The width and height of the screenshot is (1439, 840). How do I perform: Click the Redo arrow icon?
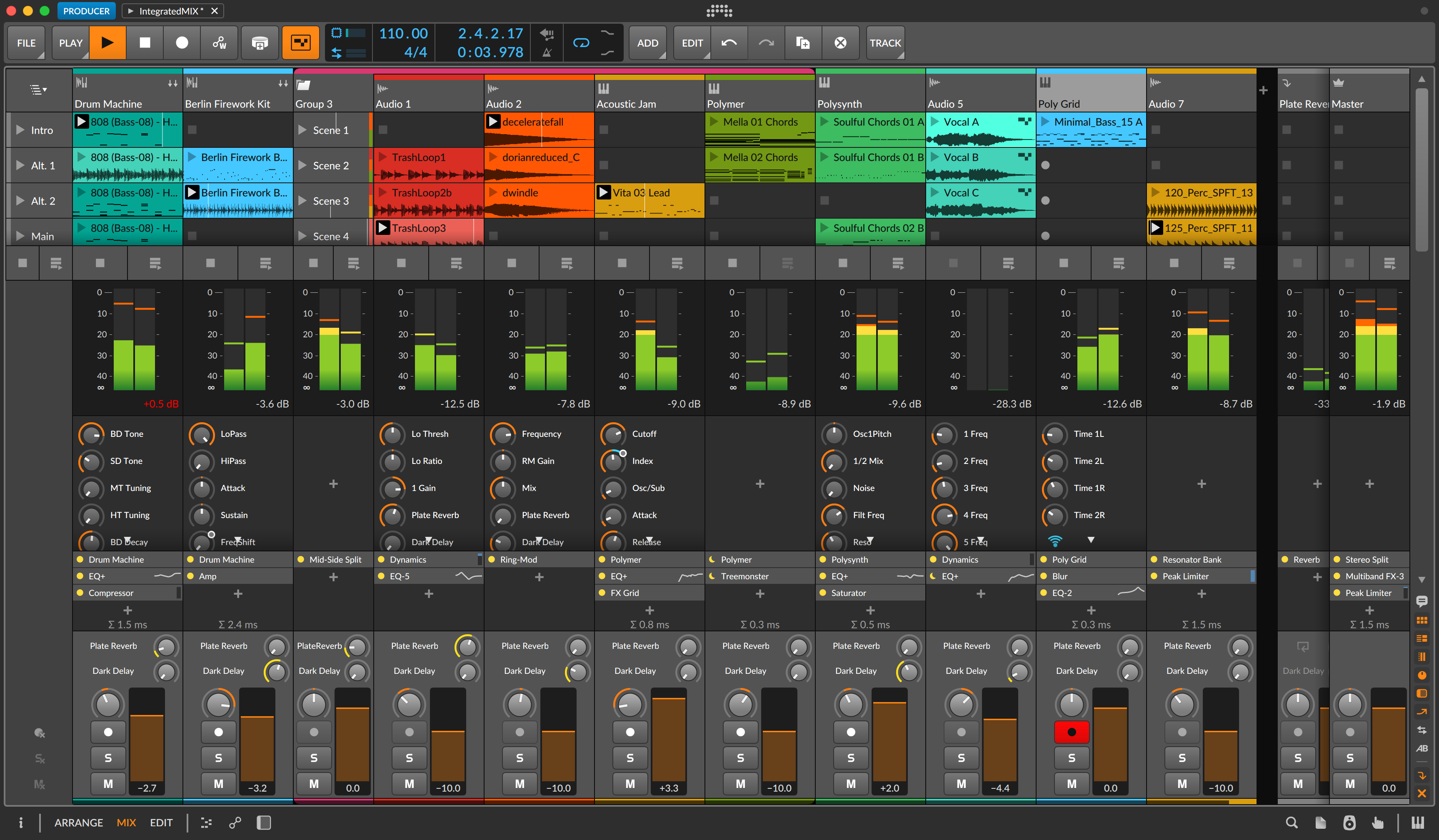766,42
